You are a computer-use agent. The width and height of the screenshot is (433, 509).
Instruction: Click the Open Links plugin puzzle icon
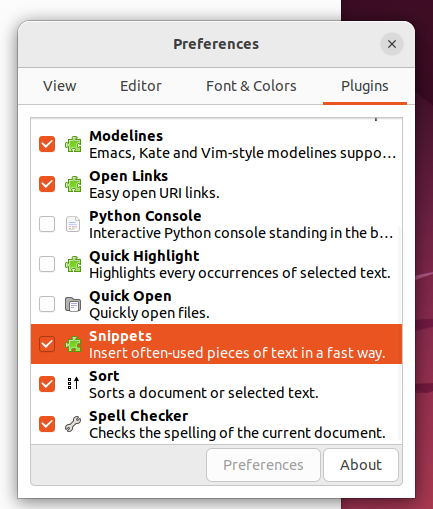click(73, 184)
